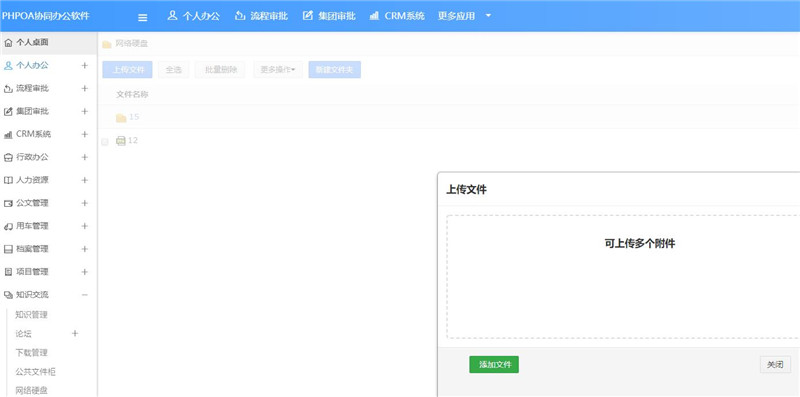
Task: Expand 行政办公 sidebar section plus sign
Action: tap(85, 157)
